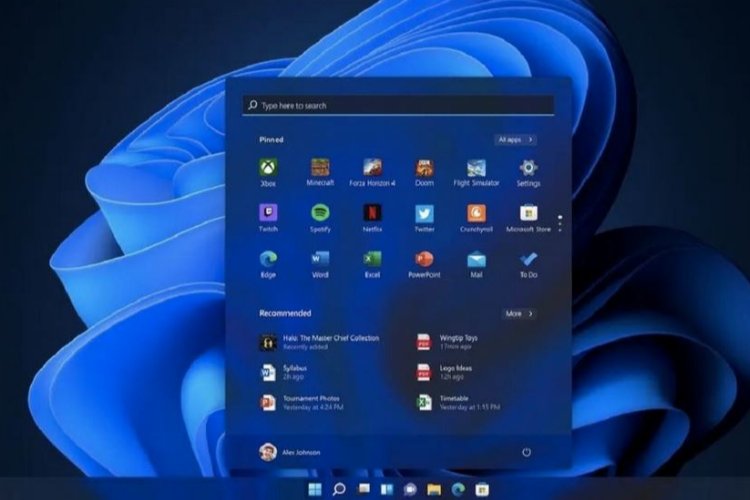Open the Tournament Photos presentation
This screenshot has width=750, height=500.
tap(301, 402)
